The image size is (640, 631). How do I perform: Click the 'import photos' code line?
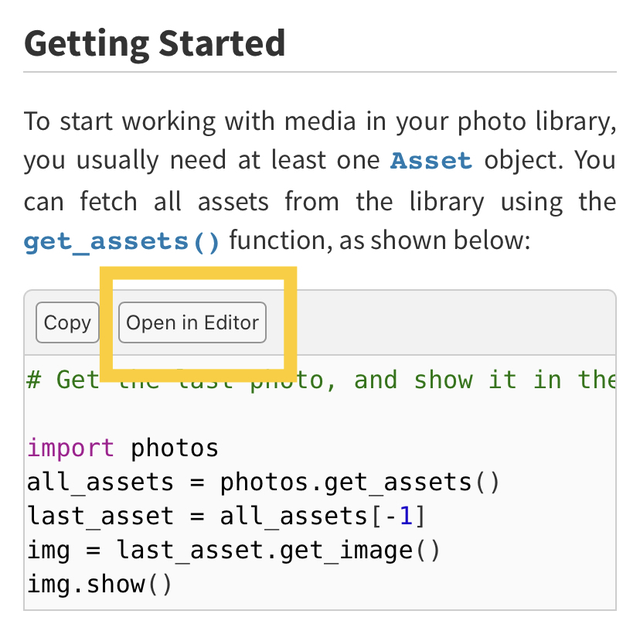pyautogui.click(x=122, y=448)
